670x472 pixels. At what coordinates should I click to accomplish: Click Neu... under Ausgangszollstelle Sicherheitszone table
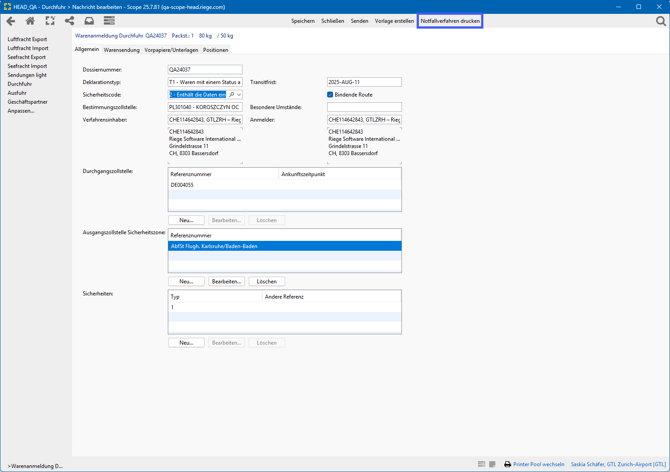coord(186,281)
